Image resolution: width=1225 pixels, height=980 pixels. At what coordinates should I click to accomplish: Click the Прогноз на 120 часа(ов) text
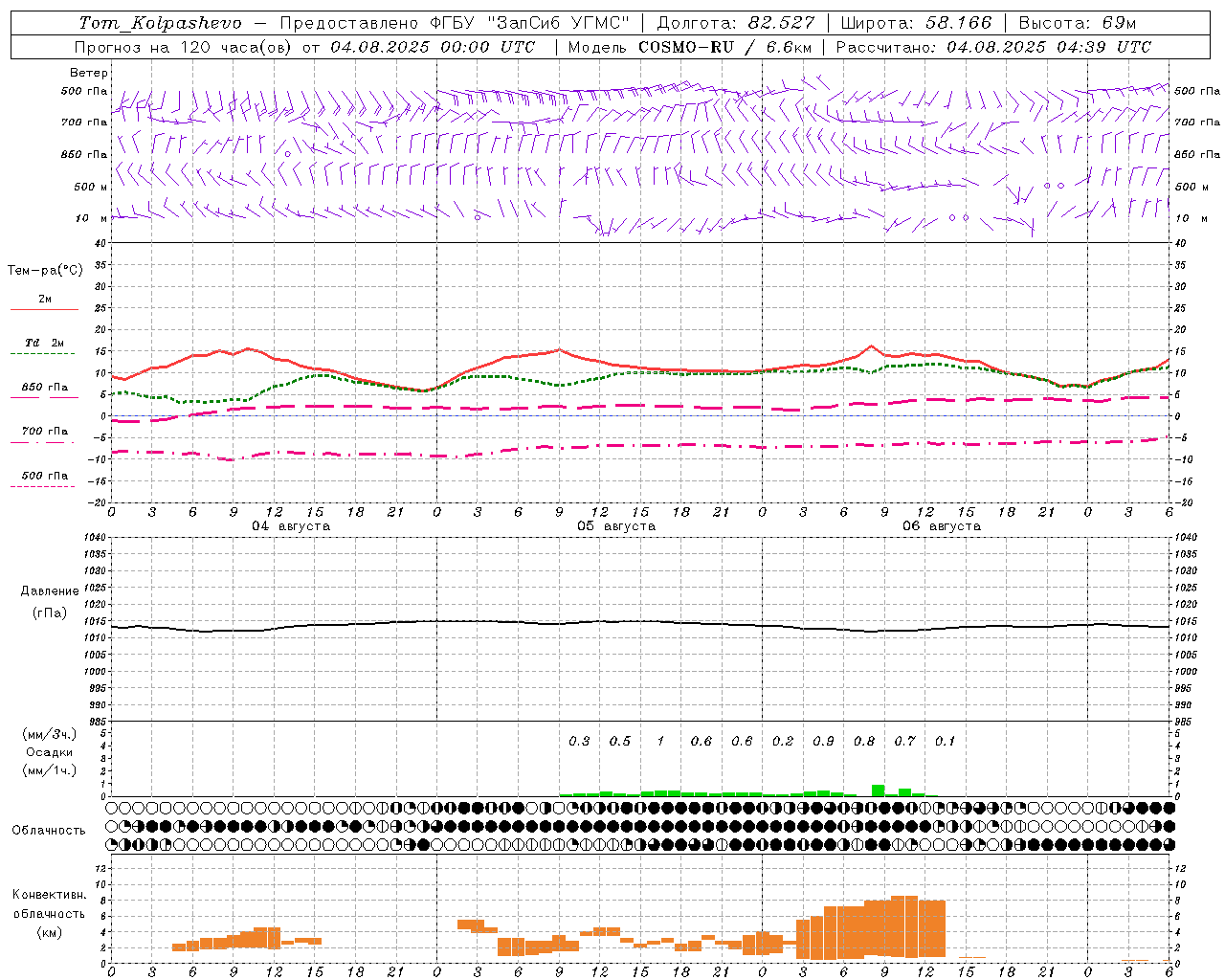[x=185, y=47]
